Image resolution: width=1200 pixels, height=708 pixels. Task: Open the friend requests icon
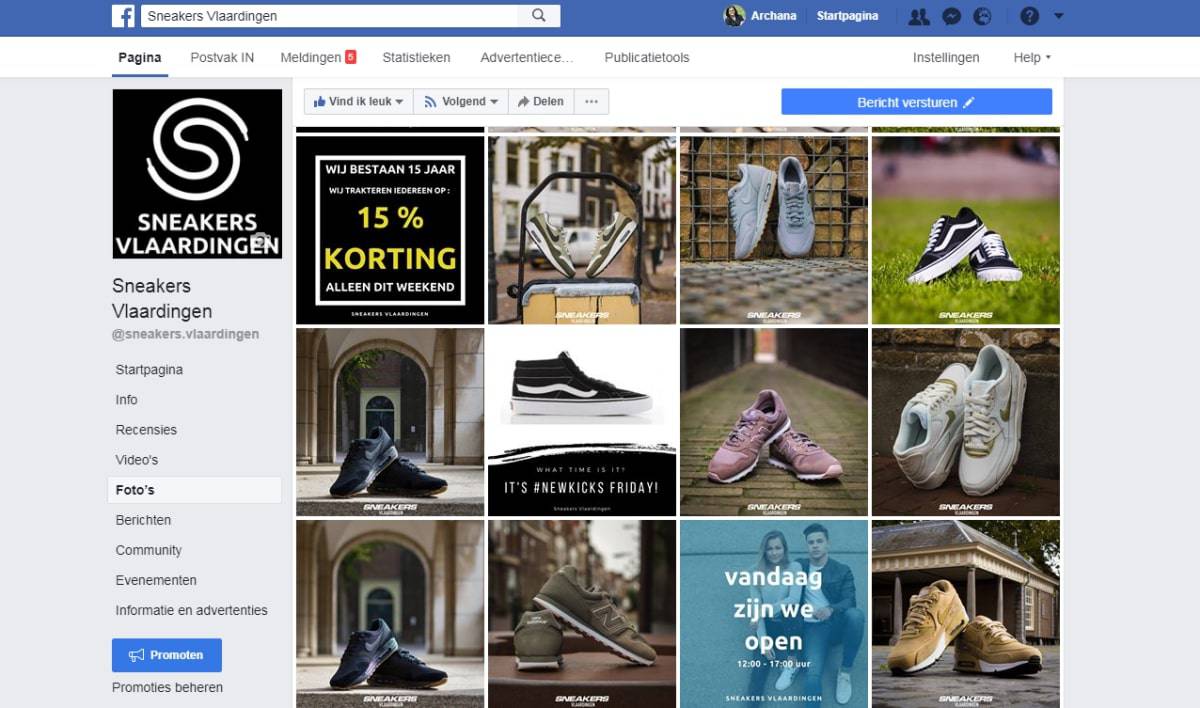pos(918,16)
